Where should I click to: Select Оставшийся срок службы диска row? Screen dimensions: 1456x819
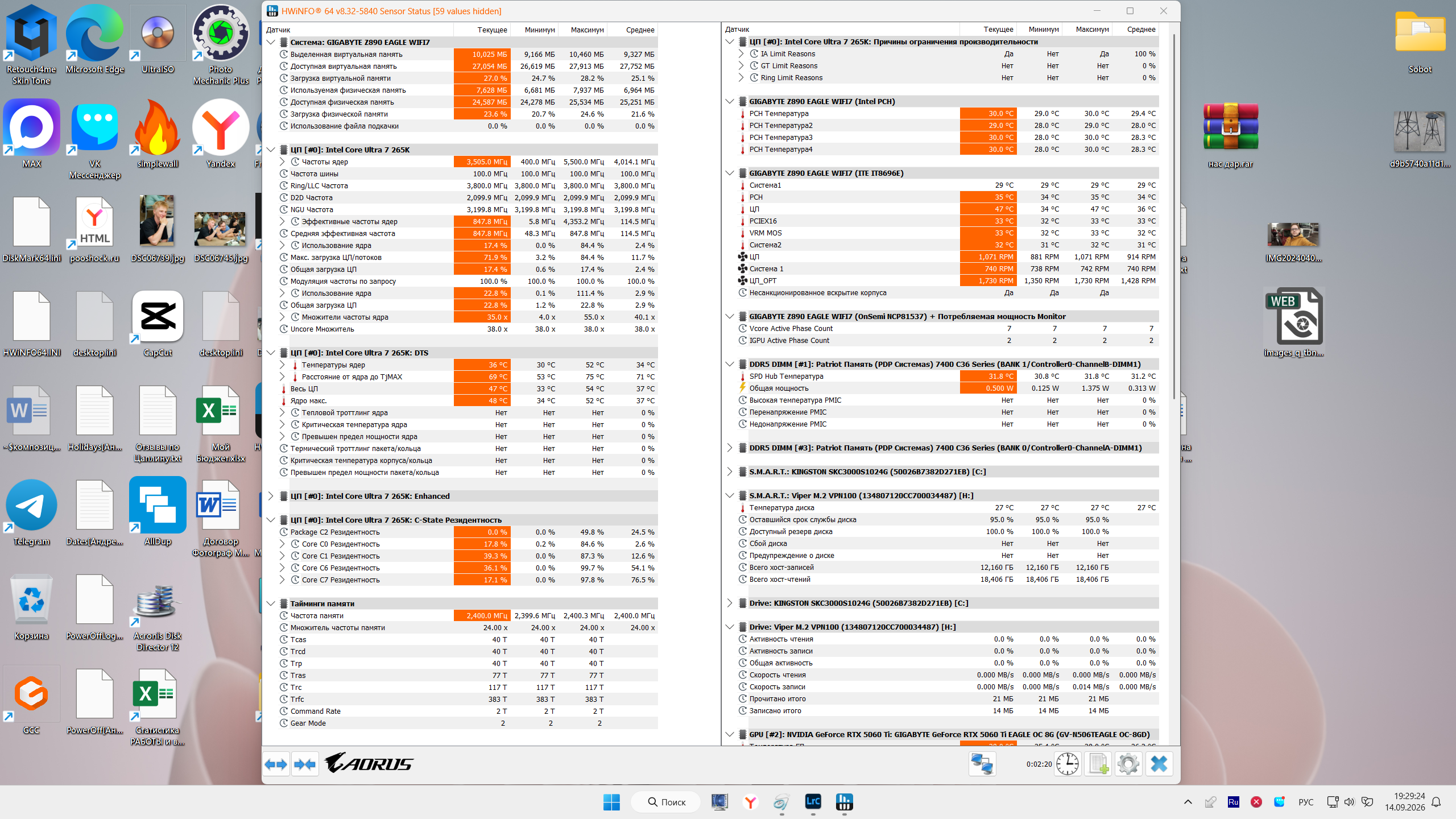pos(948,519)
